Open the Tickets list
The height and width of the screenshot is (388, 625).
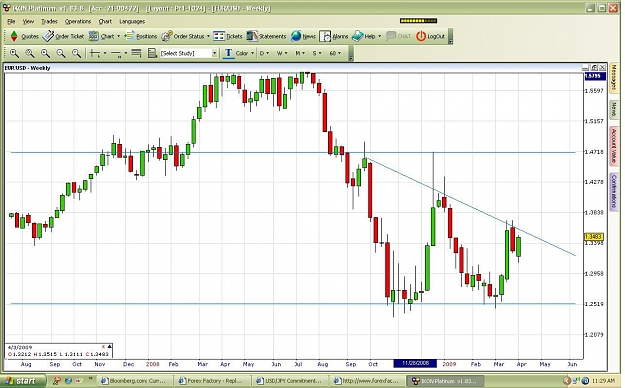coord(228,36)
